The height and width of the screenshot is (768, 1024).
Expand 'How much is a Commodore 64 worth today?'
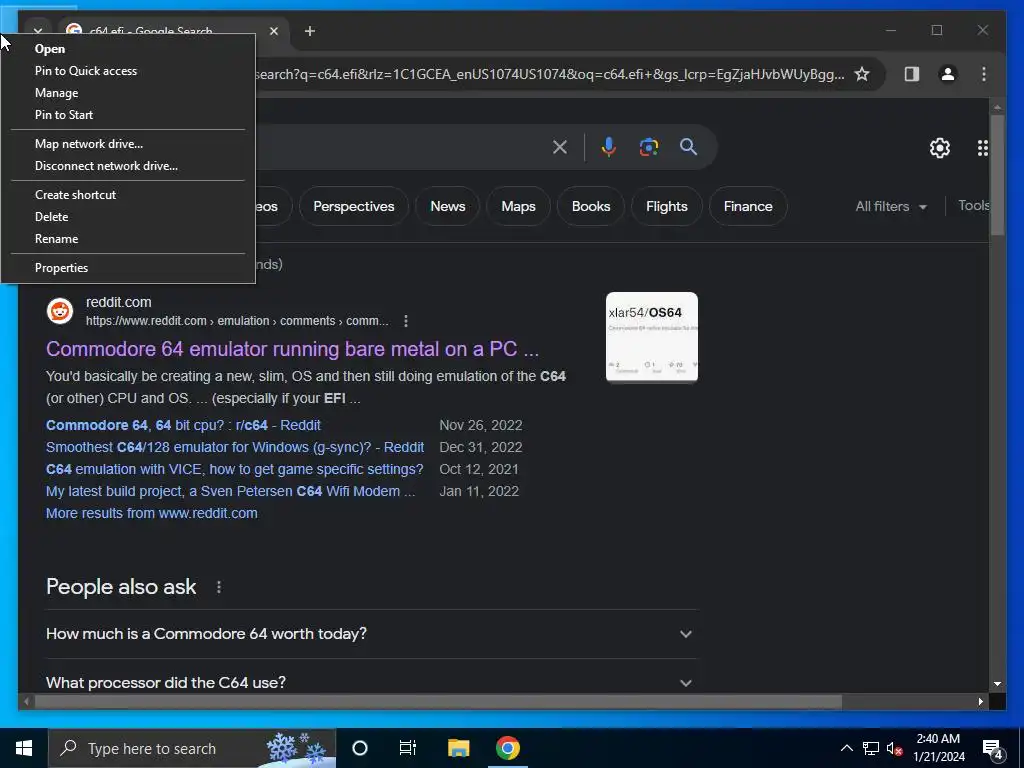pyautogui.click(x=372, y=634)
